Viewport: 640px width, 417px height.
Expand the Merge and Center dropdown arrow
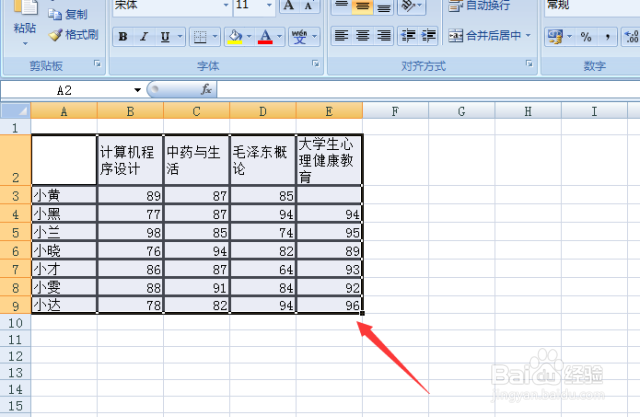[x=528, y=36]
